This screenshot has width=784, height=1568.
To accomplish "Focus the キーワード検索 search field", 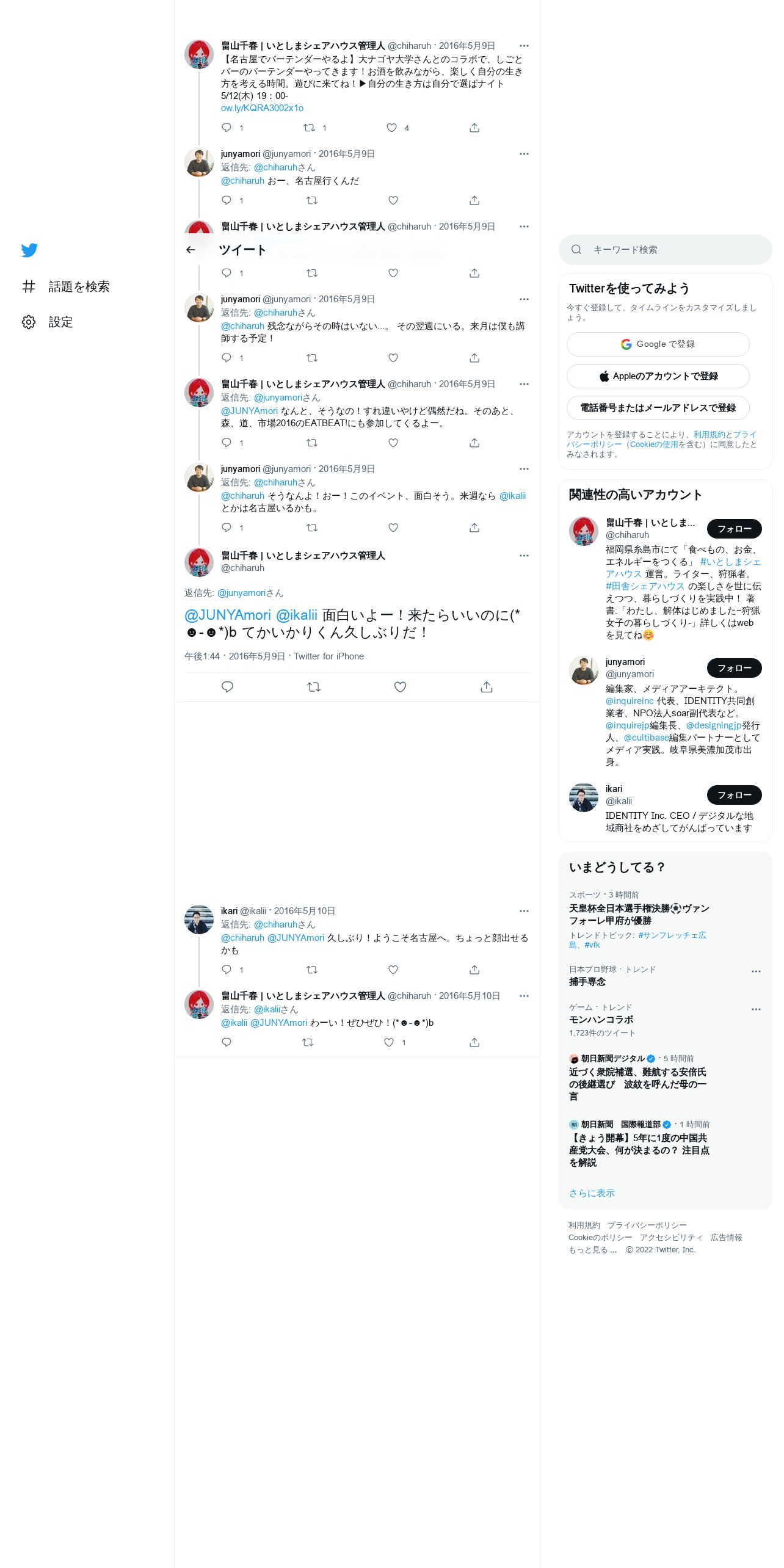I will [x=665, y=250].
